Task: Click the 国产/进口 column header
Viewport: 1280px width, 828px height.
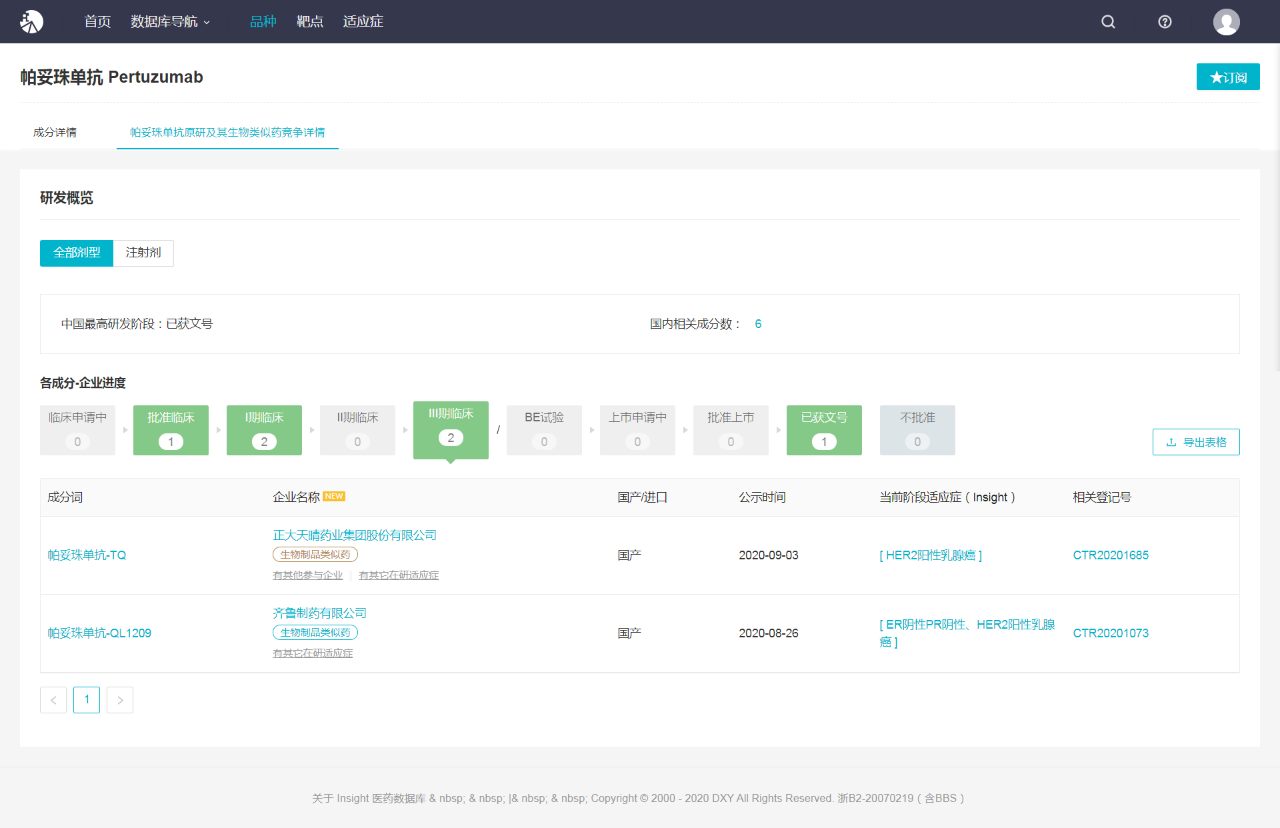Action: (x=643, y=497)
